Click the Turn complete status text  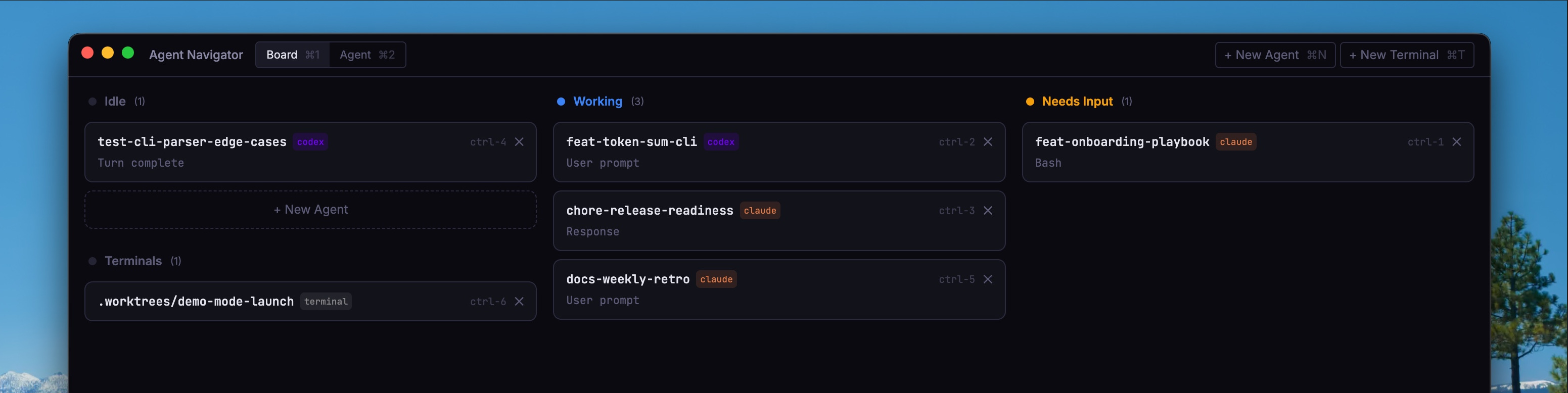coord(141,163)
